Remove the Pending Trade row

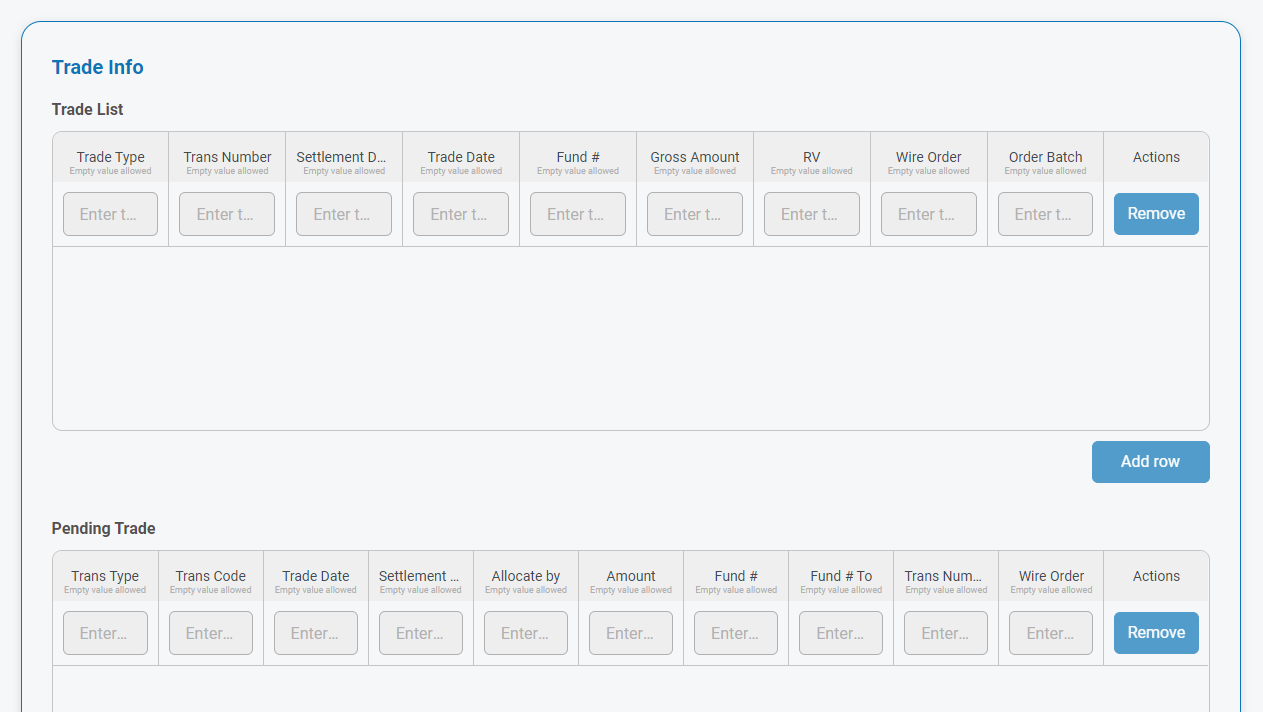coord(1156,633)
